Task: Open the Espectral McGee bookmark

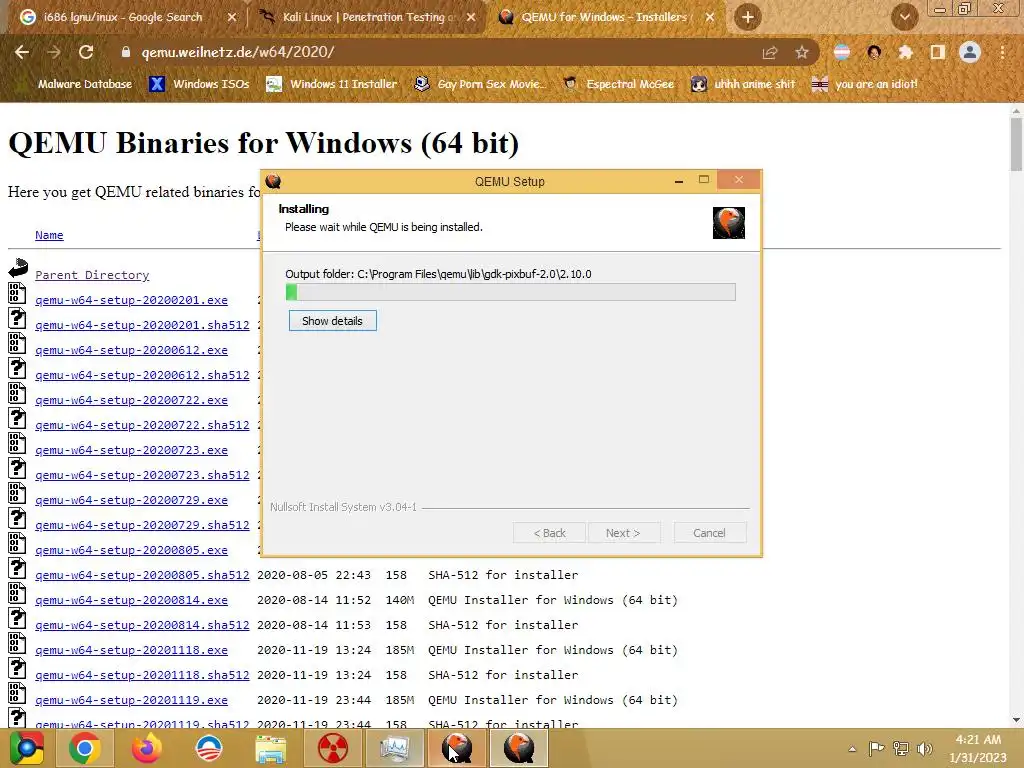Action: [x=619, y=84]
